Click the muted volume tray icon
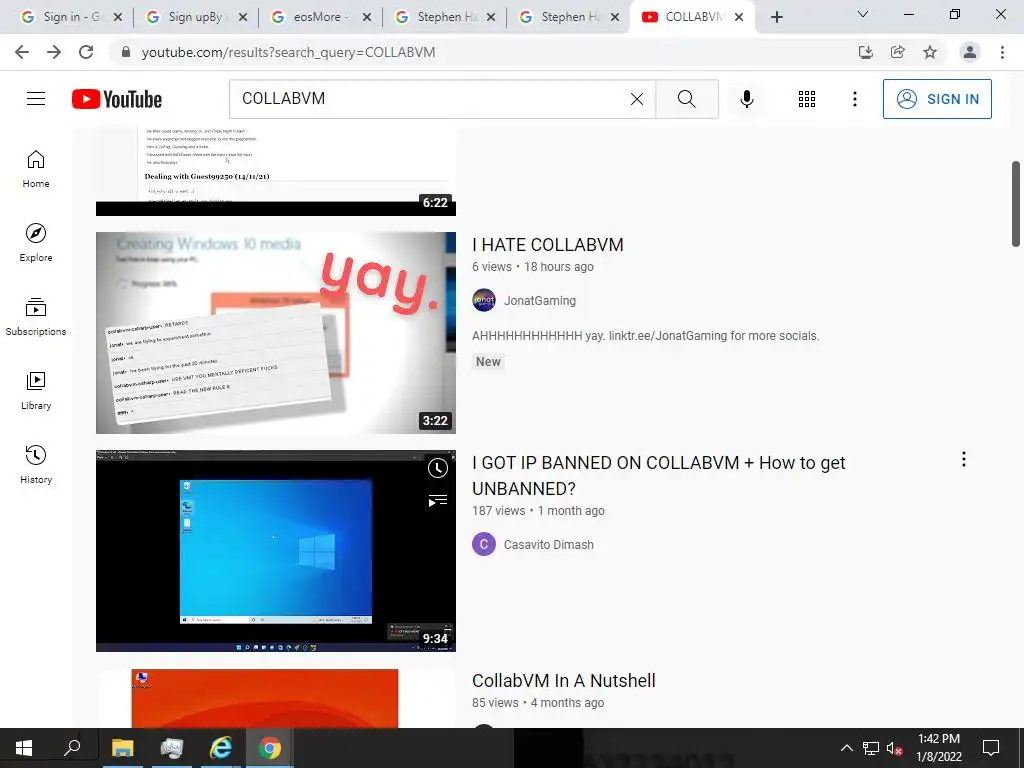This screenshot has width=1024, height=768. (x=894, y=748)
